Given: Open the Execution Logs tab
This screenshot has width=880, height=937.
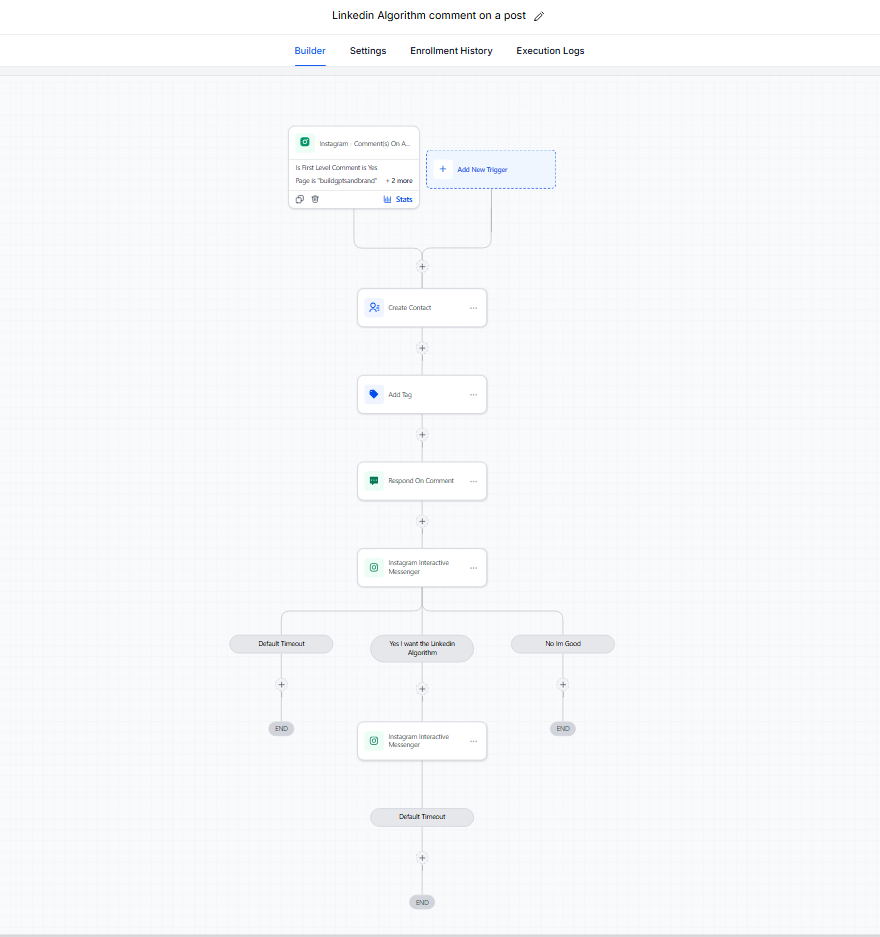Looking at the screenshot, I should (x=550, y=51).
